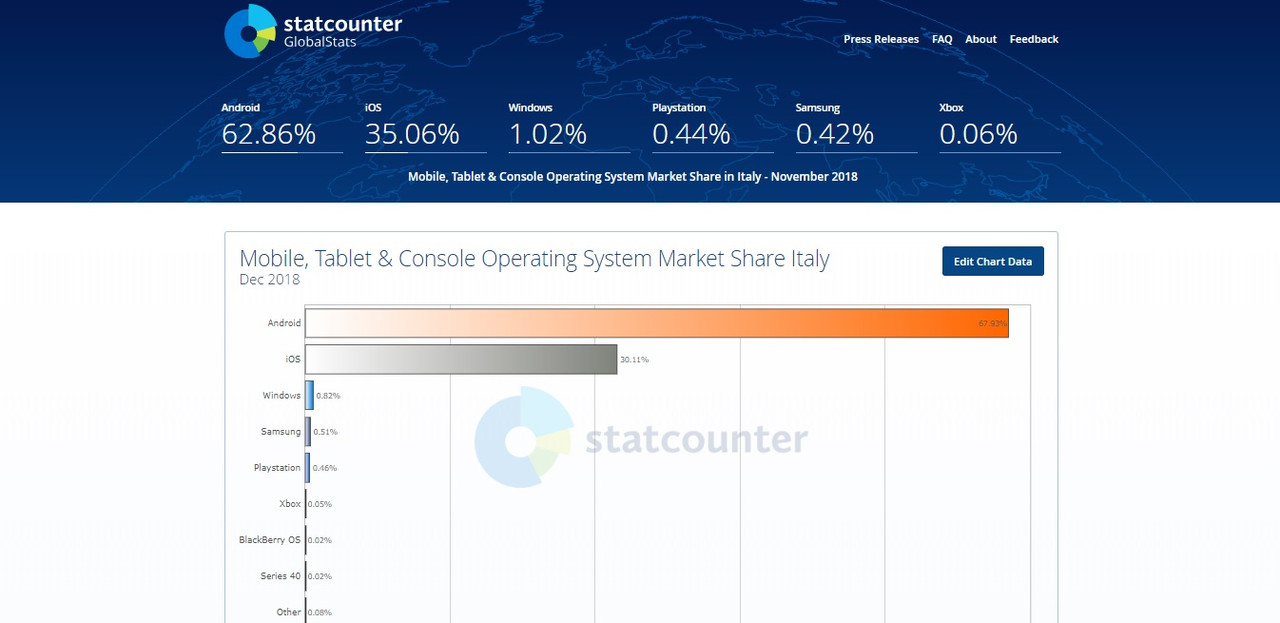Click the Android axis label
The image size is (1280, 623).
284,323
